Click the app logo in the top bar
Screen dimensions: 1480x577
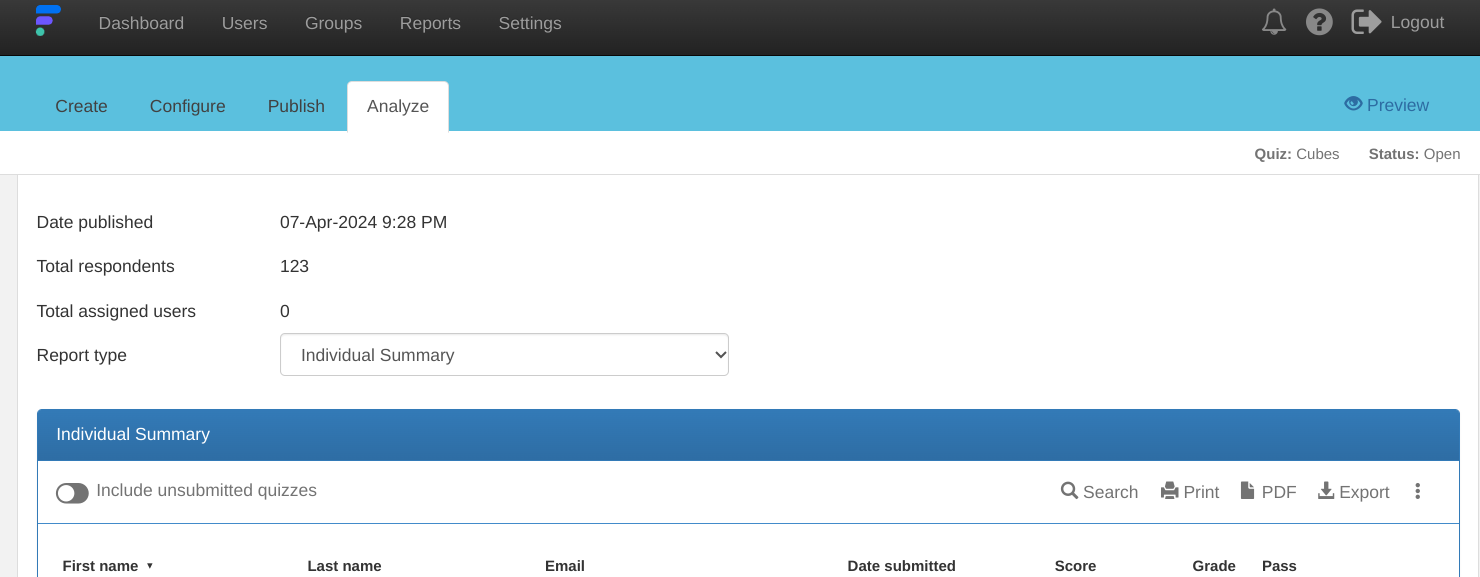point(47,21)
